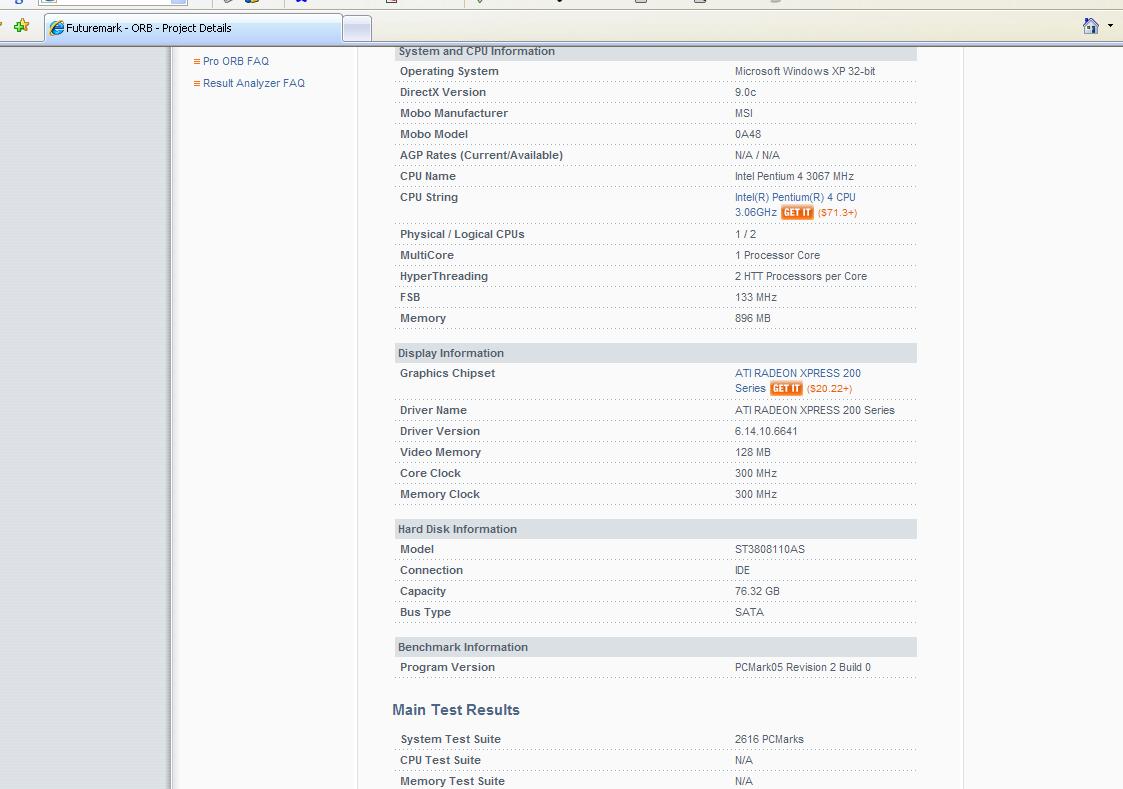Open the Pro ORB FAQ link
The height and width of the screenshot is (789, 1123).
[236, 62]
